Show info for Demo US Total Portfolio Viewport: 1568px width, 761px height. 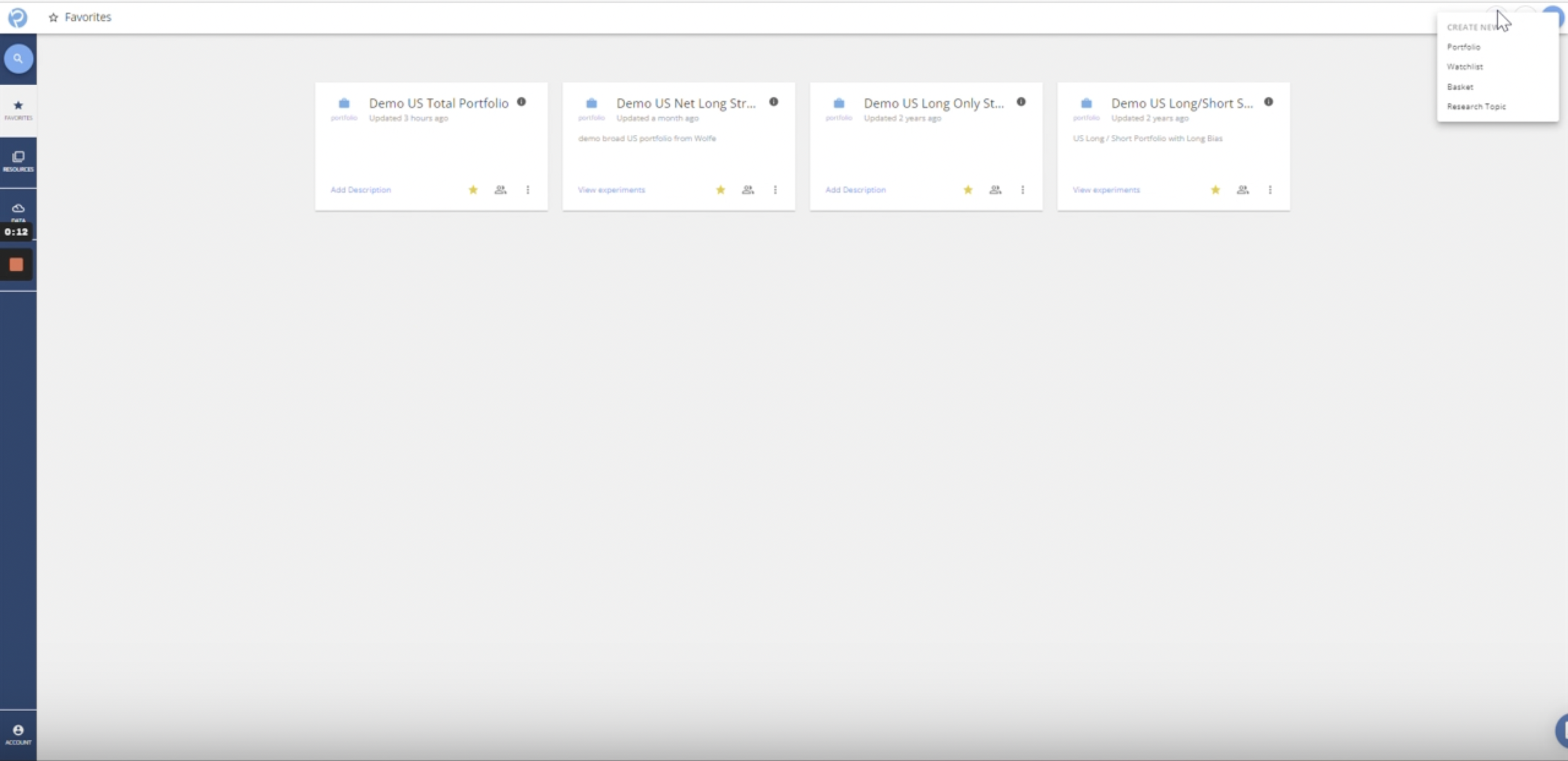coord(522,102)
